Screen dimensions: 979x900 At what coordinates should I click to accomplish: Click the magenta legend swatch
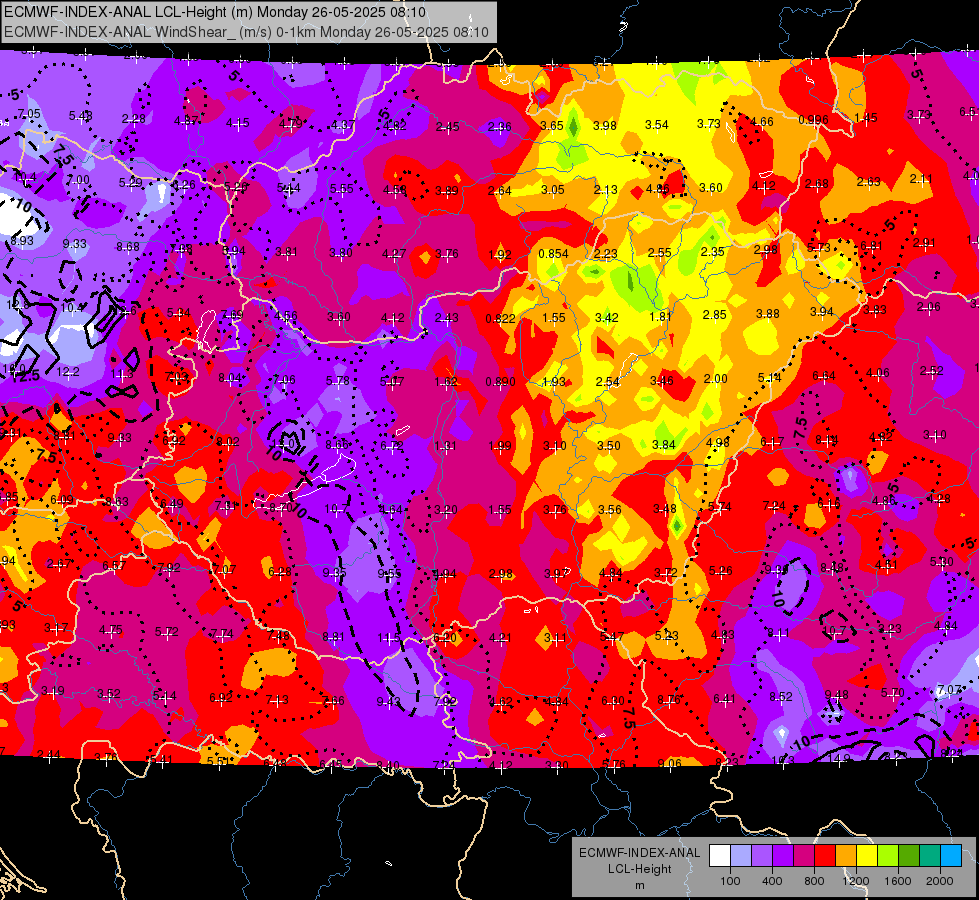pyautogui.click(x=804, y=856)
